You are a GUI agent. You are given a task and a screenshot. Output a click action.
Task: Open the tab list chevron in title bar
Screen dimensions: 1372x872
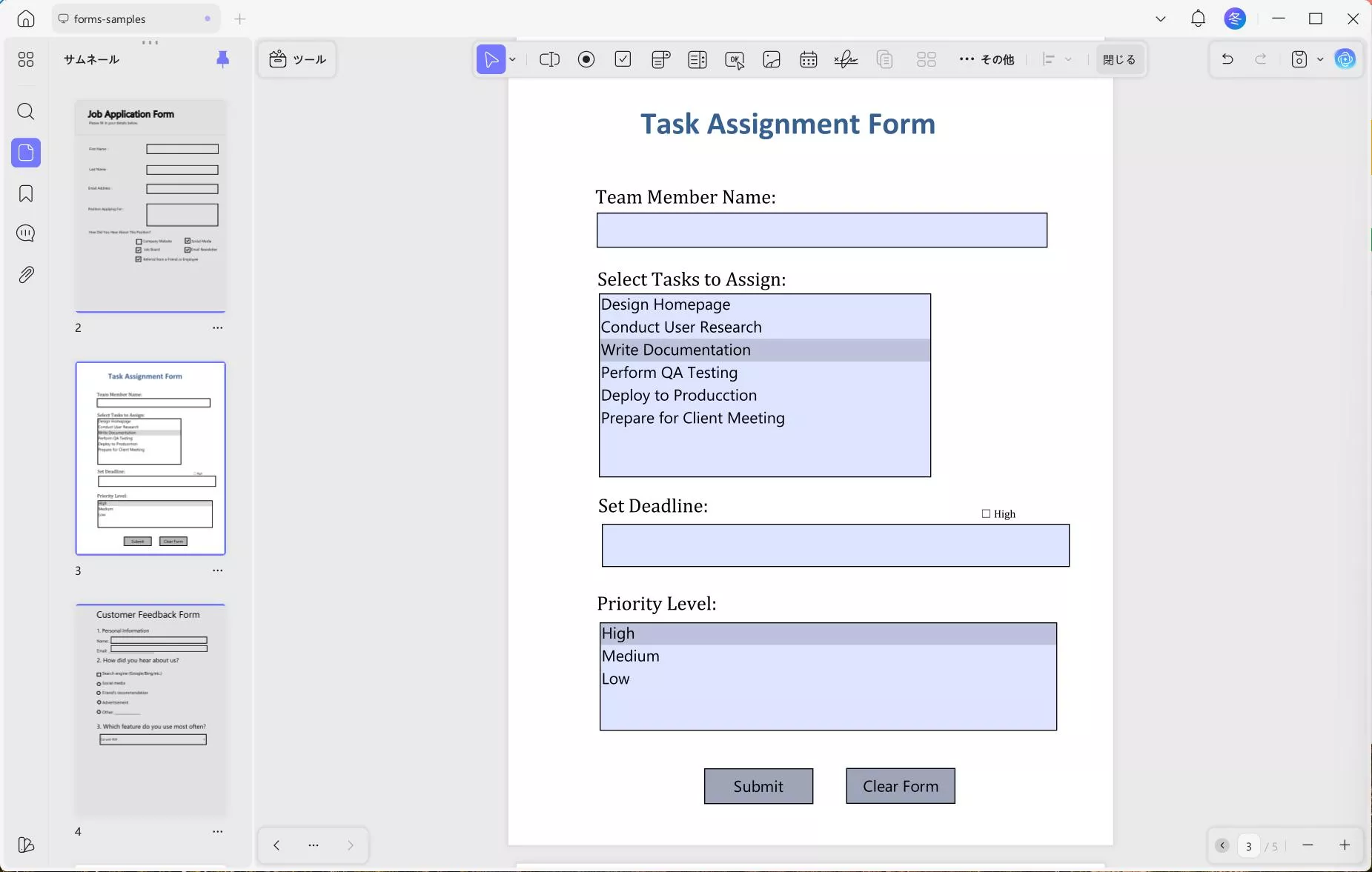click(x=1161, y=19)
